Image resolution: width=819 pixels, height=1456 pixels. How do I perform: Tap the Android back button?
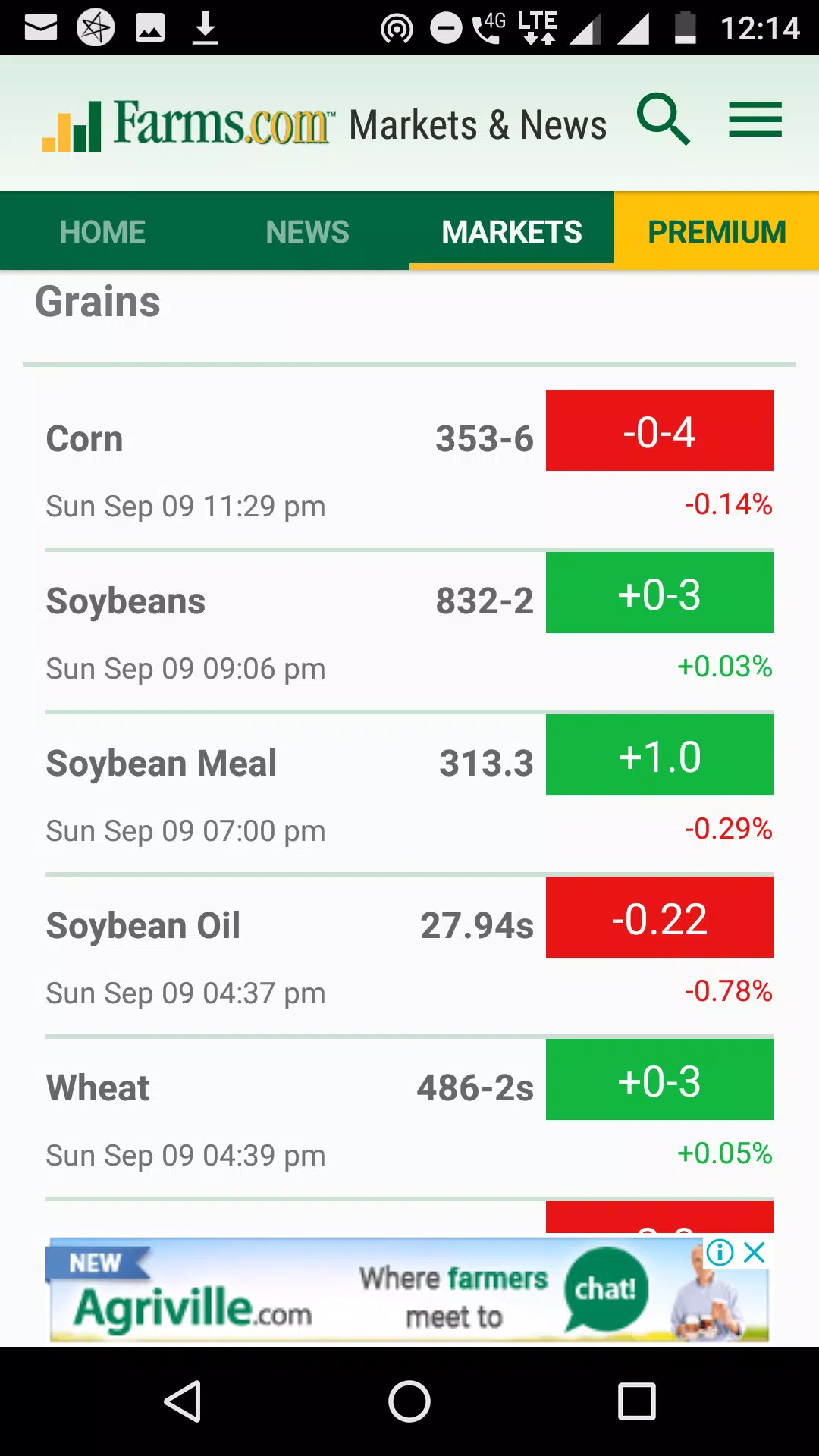[183, 1401]
